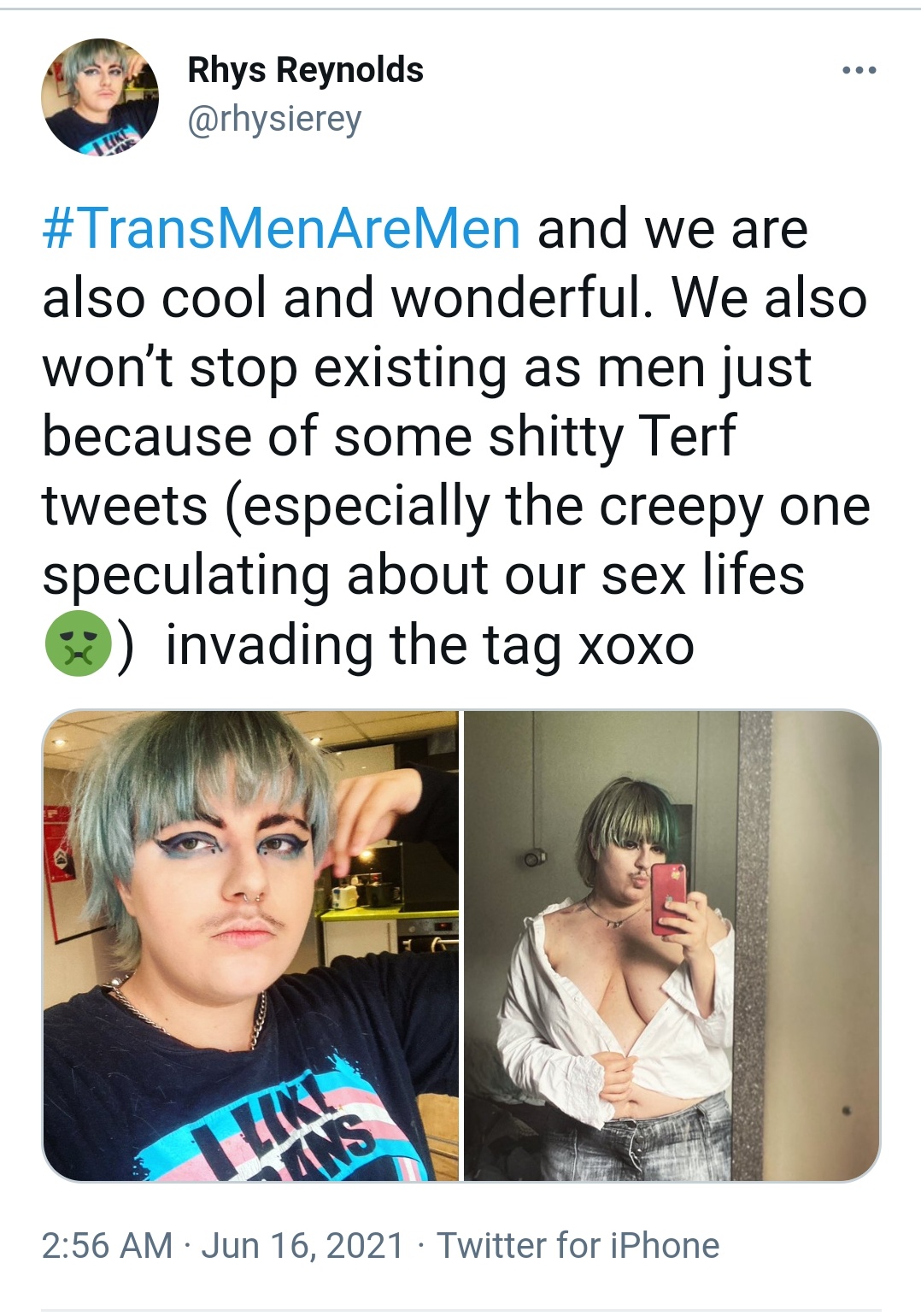This screenshot has width=921, height=1316.
Task: Click the red phone in the mirror selfie
Action: tap(669, 899)
